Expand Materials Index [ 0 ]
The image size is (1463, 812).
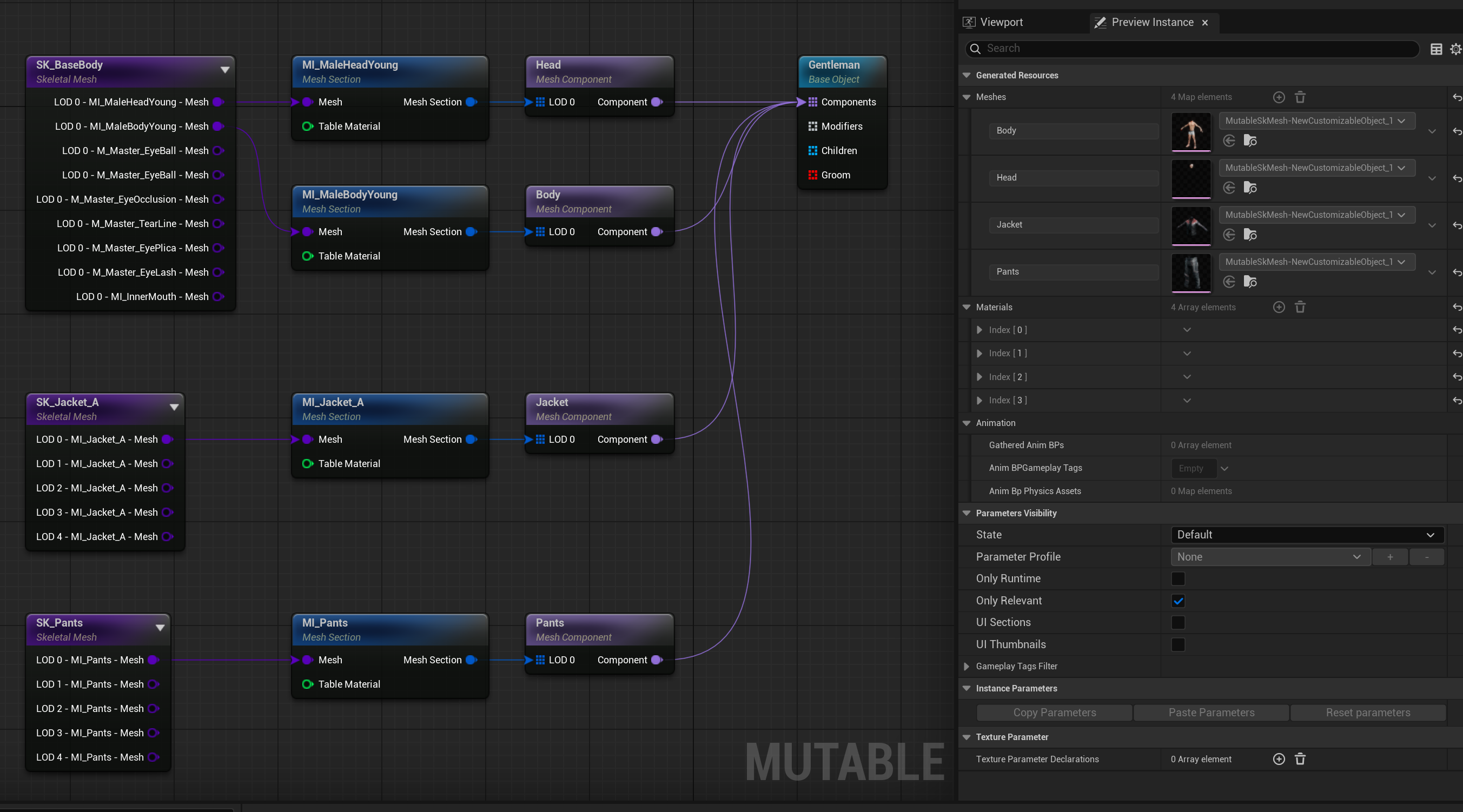coord(979,330)
